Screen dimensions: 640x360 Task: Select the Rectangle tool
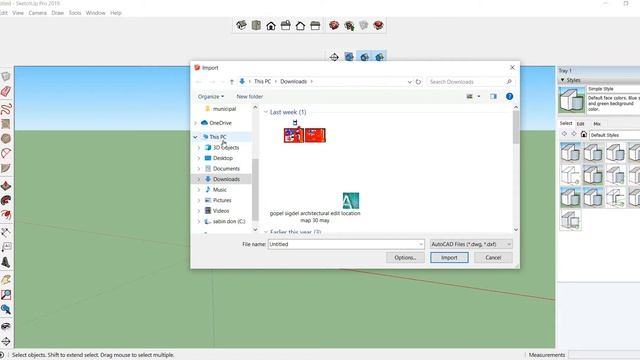(6, 123)
